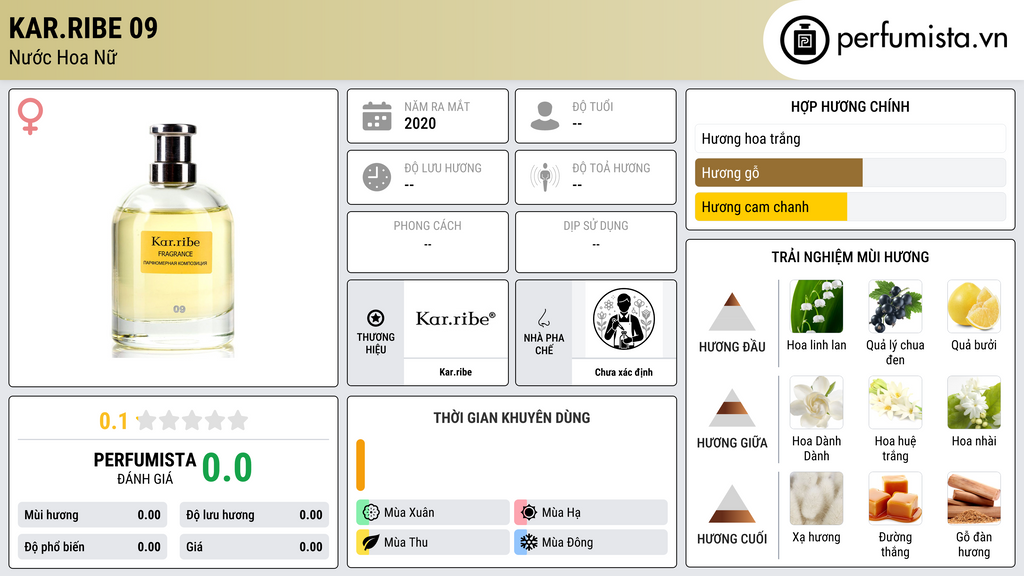Screen dimensions: 1024x576
Task: Click the Hương giữa pyramid icon
Action: coord(732,408)
